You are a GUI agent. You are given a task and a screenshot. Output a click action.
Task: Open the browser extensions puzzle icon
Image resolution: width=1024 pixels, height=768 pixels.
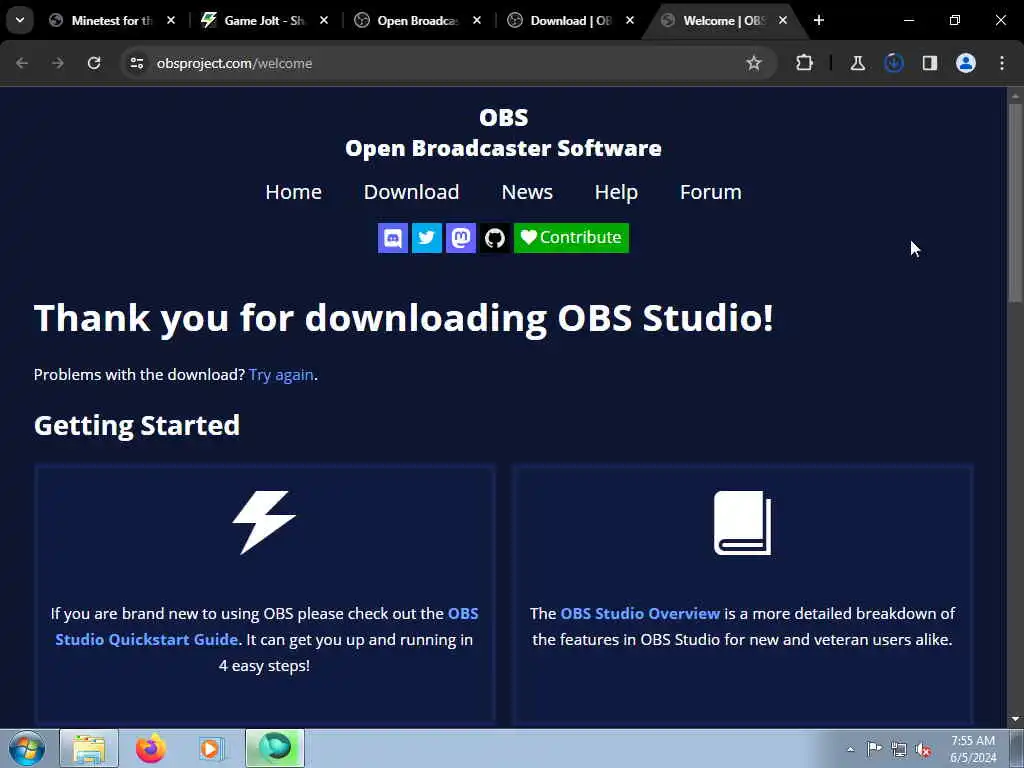pos(805,63)
